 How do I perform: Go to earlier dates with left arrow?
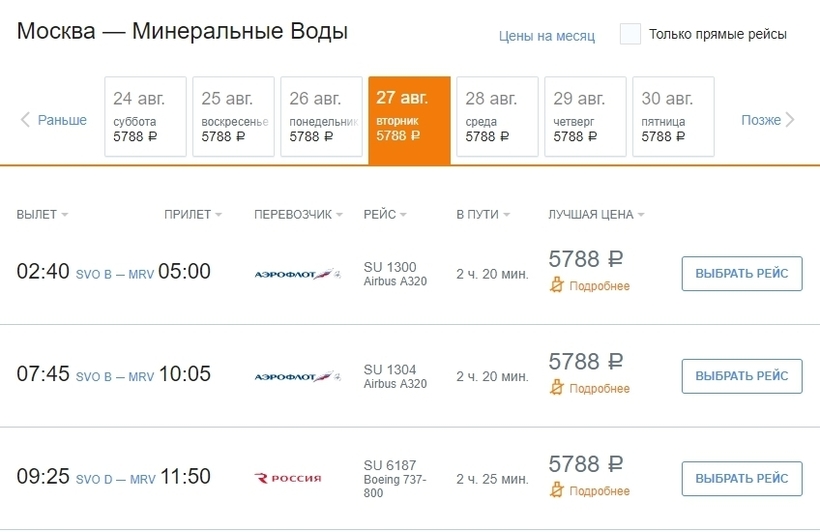(26, 120)
